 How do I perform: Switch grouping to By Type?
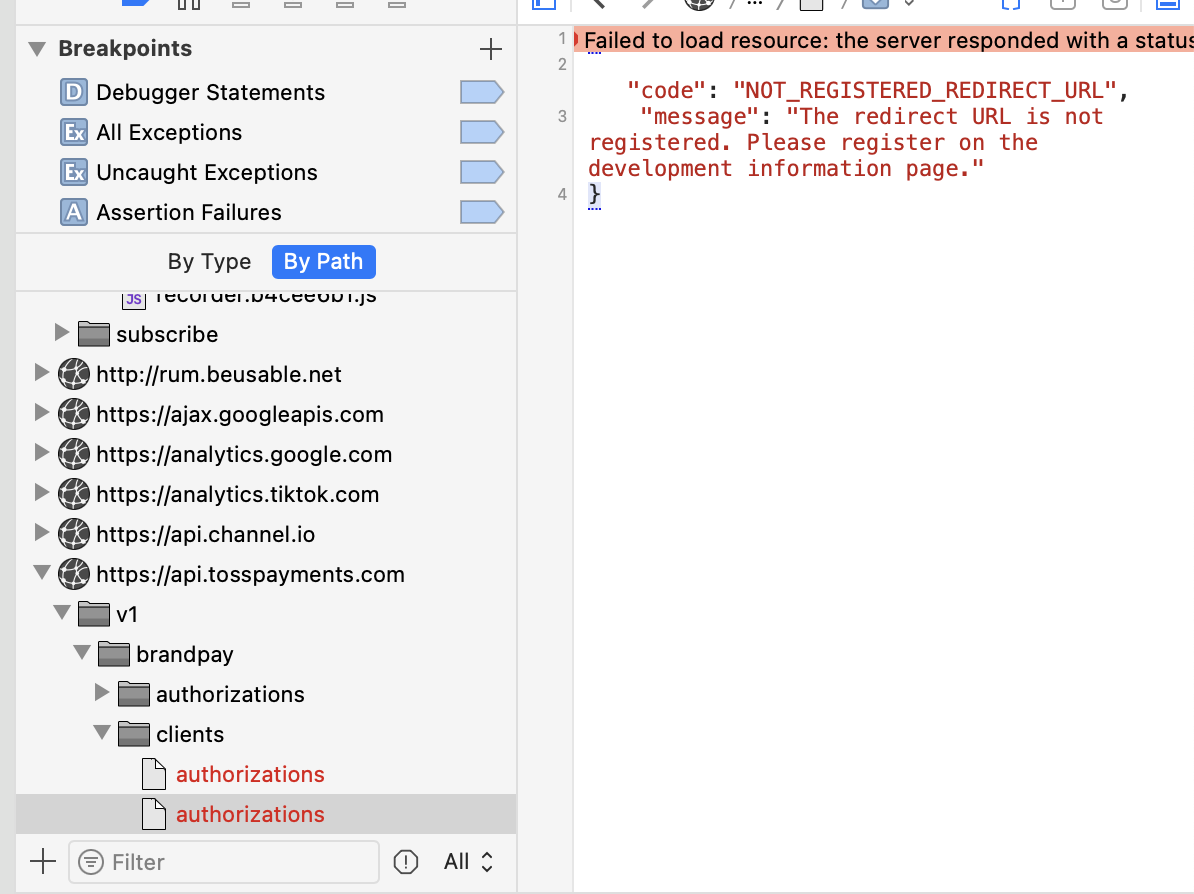pyautogui.click(x=209, y=262)
